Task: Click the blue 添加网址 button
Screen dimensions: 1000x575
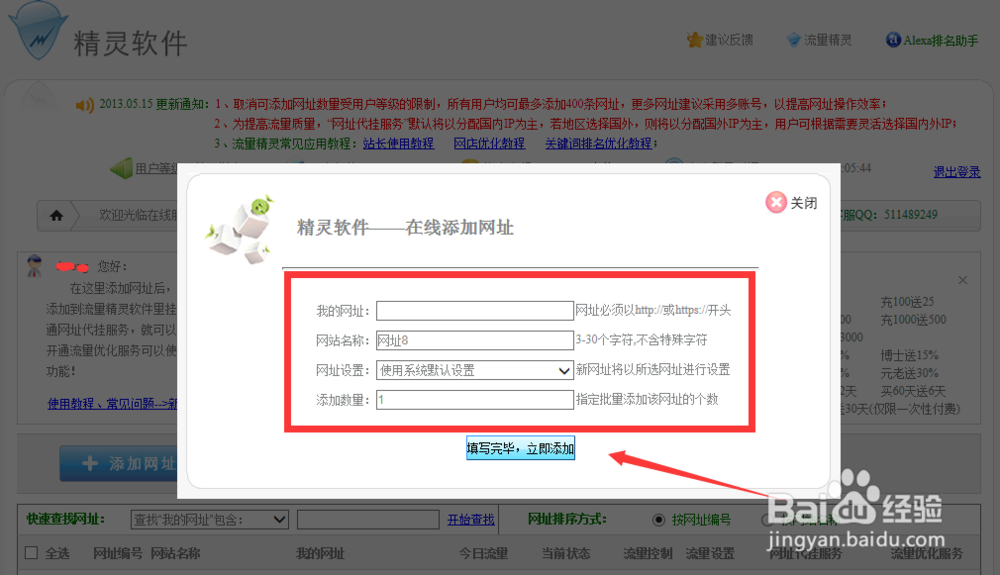Action: (x=119, y=463)
